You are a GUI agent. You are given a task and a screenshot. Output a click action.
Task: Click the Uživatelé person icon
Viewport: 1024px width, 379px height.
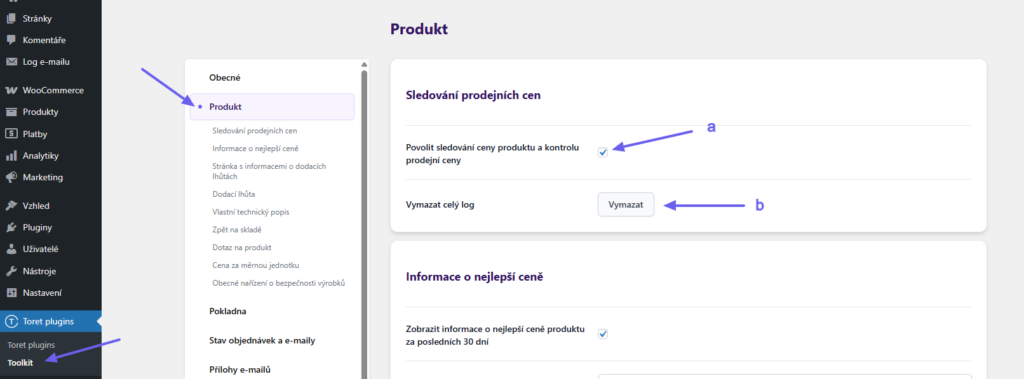tap(10, 249)
